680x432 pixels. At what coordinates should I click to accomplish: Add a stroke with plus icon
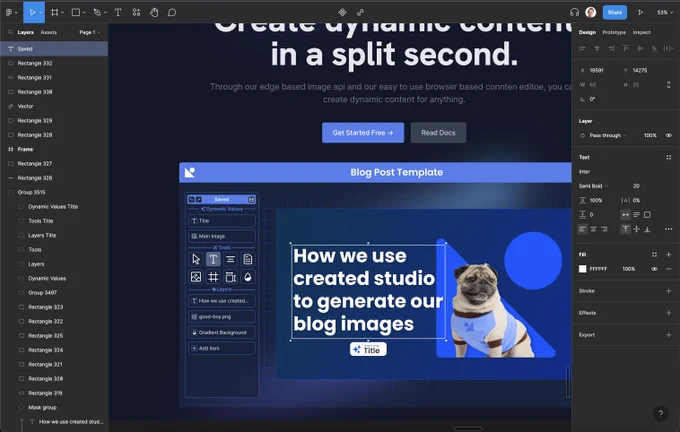(x=668, y=291)
